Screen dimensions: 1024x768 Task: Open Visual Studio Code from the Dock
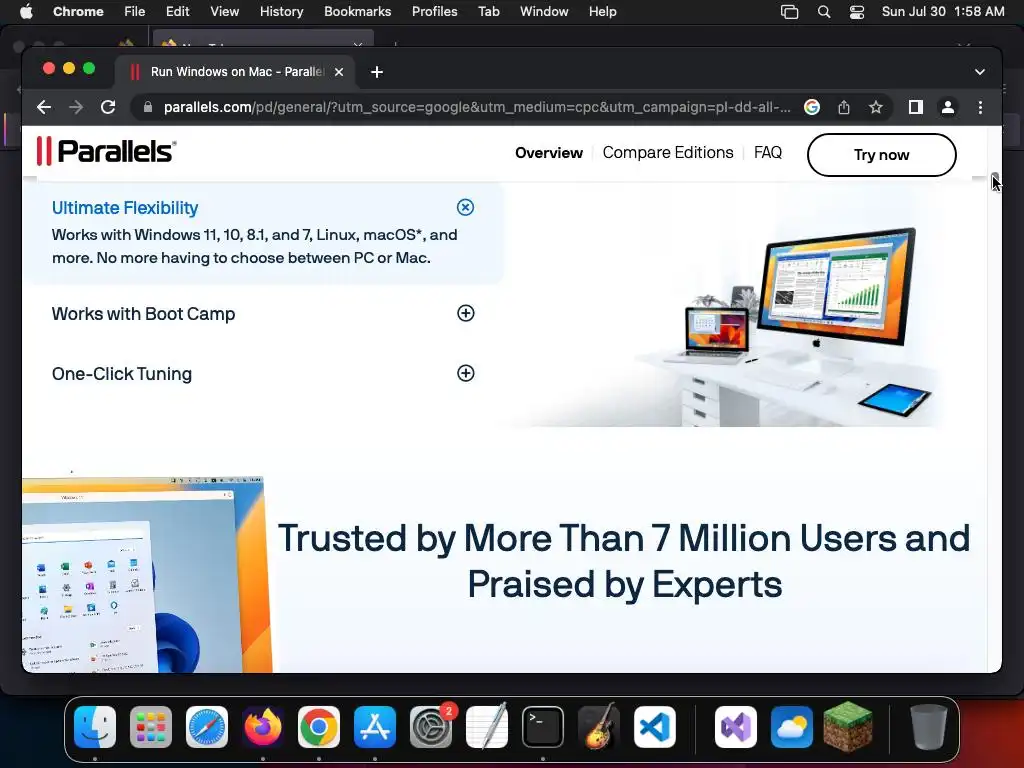click(655, 727)
